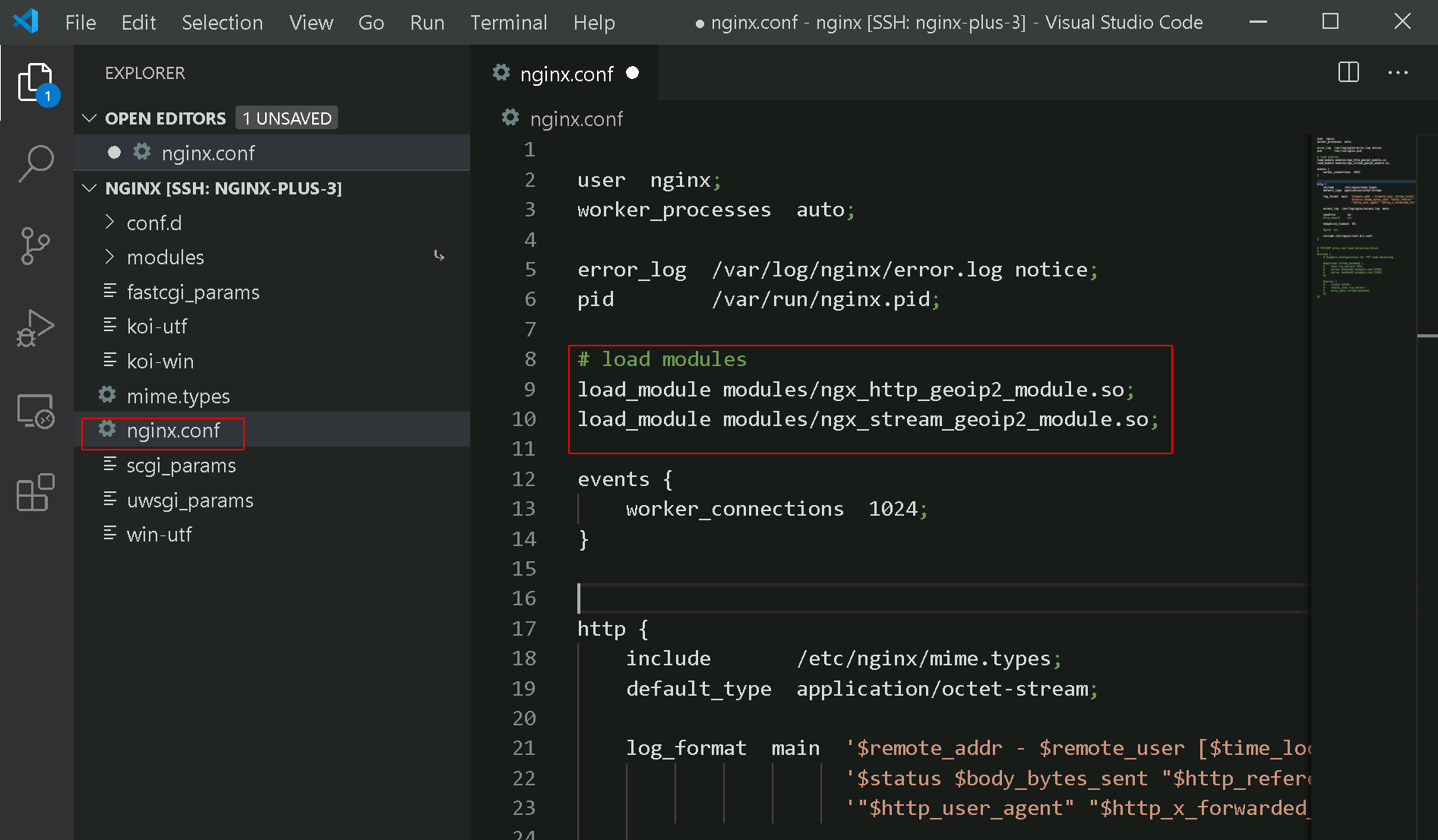Open the View menu
Viewport: 1438px width, 840px height.
(x=311, y=23)
